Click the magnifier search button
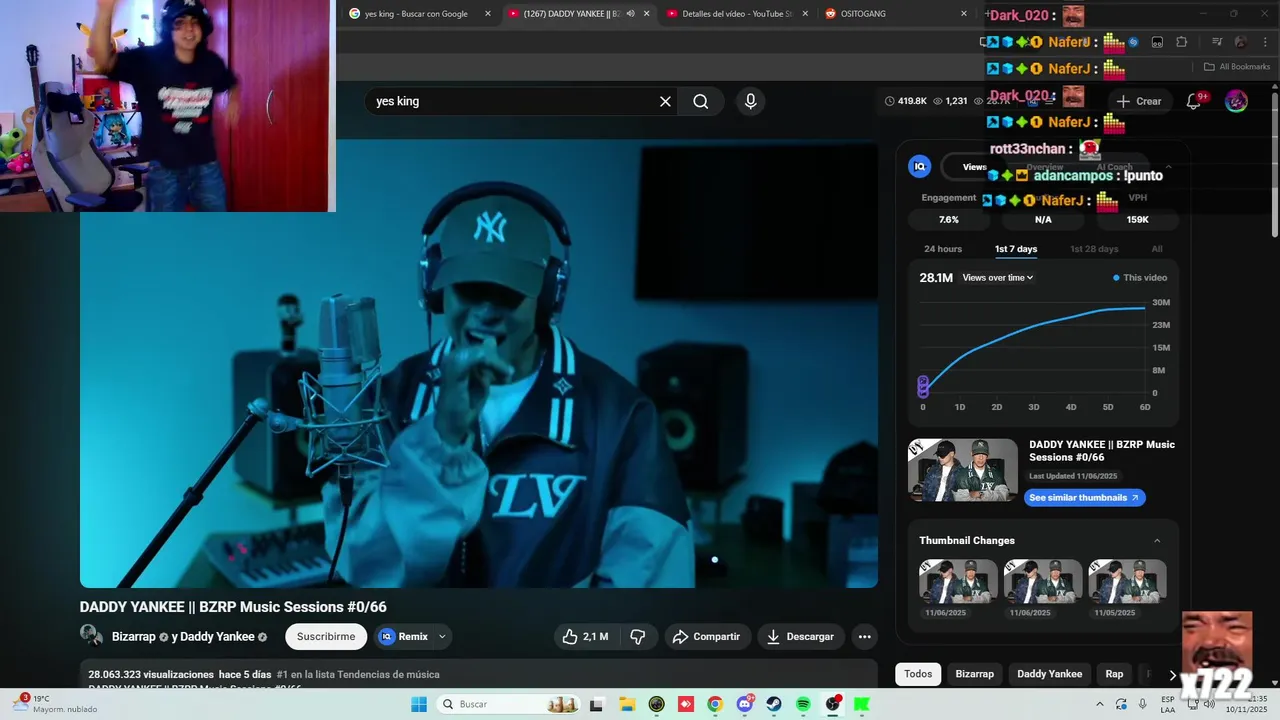 701,101
